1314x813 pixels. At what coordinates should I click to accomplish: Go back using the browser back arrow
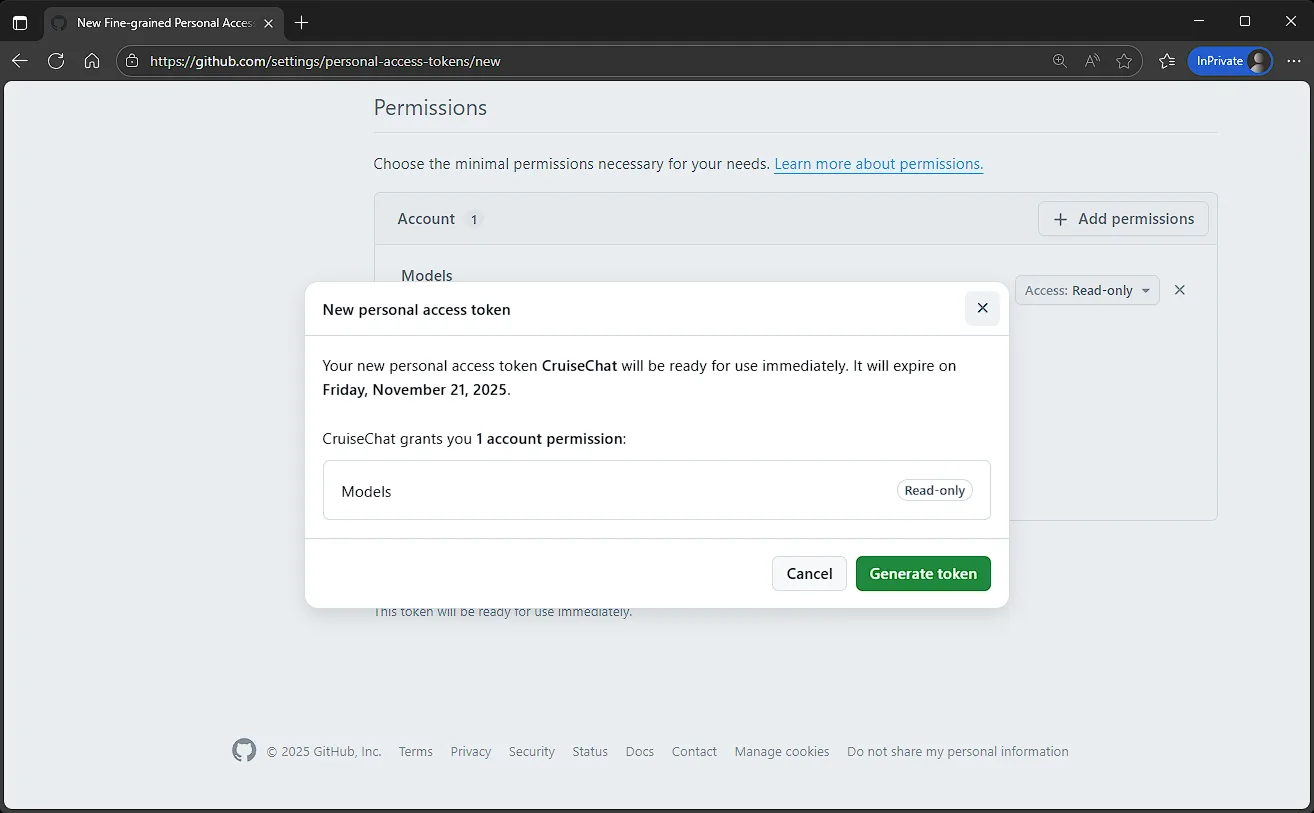pyautogui.click(x=20, y=61)
